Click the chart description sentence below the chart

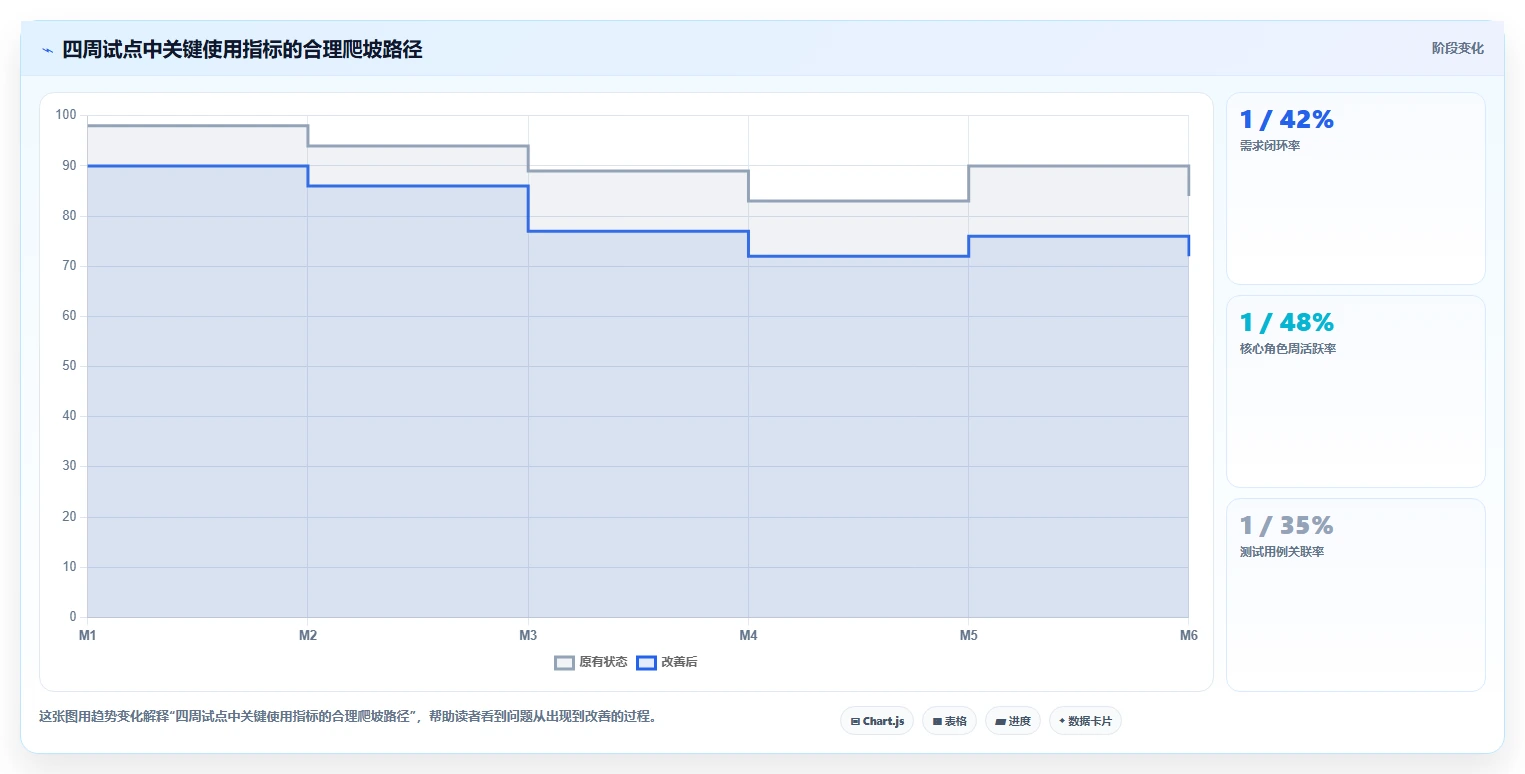pyautogui.click(x=347, y=717)
